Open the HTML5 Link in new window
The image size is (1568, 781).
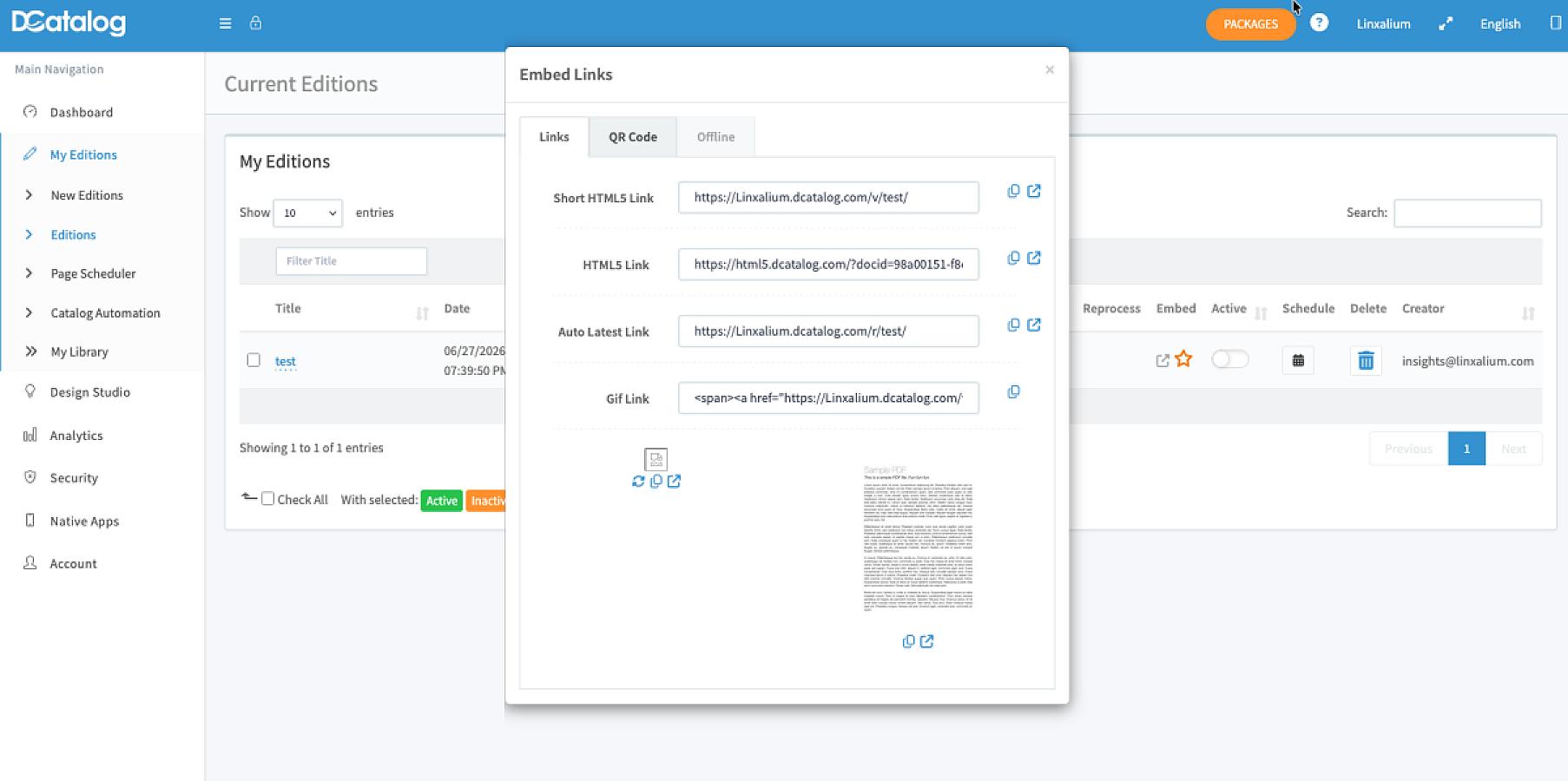tap(1034, 258)
